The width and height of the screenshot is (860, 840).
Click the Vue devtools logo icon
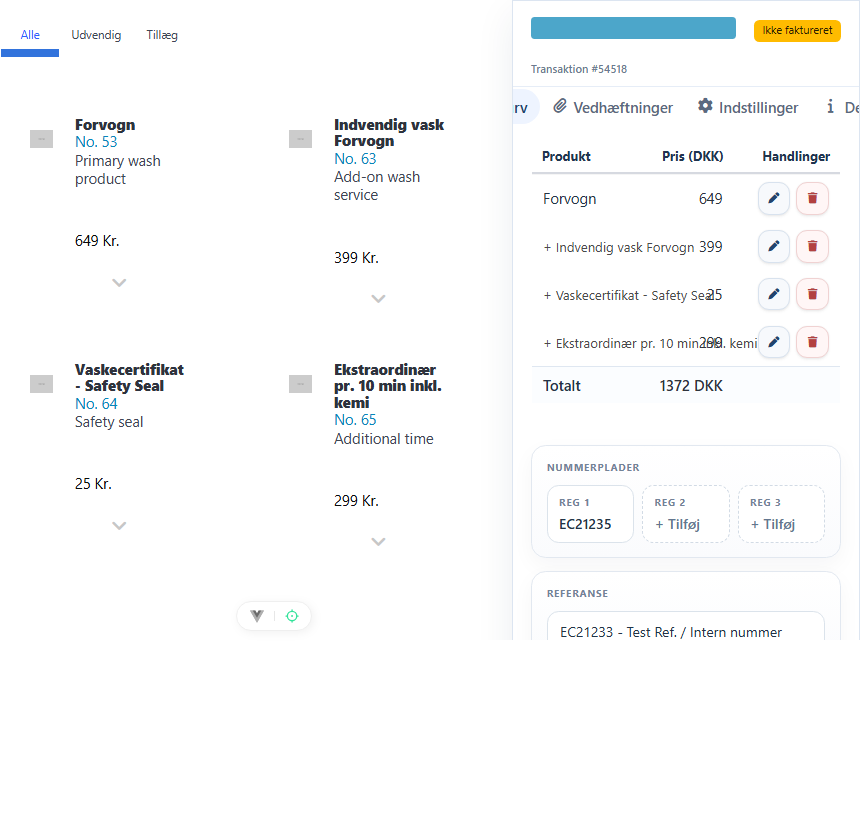(x=257, y=616)
